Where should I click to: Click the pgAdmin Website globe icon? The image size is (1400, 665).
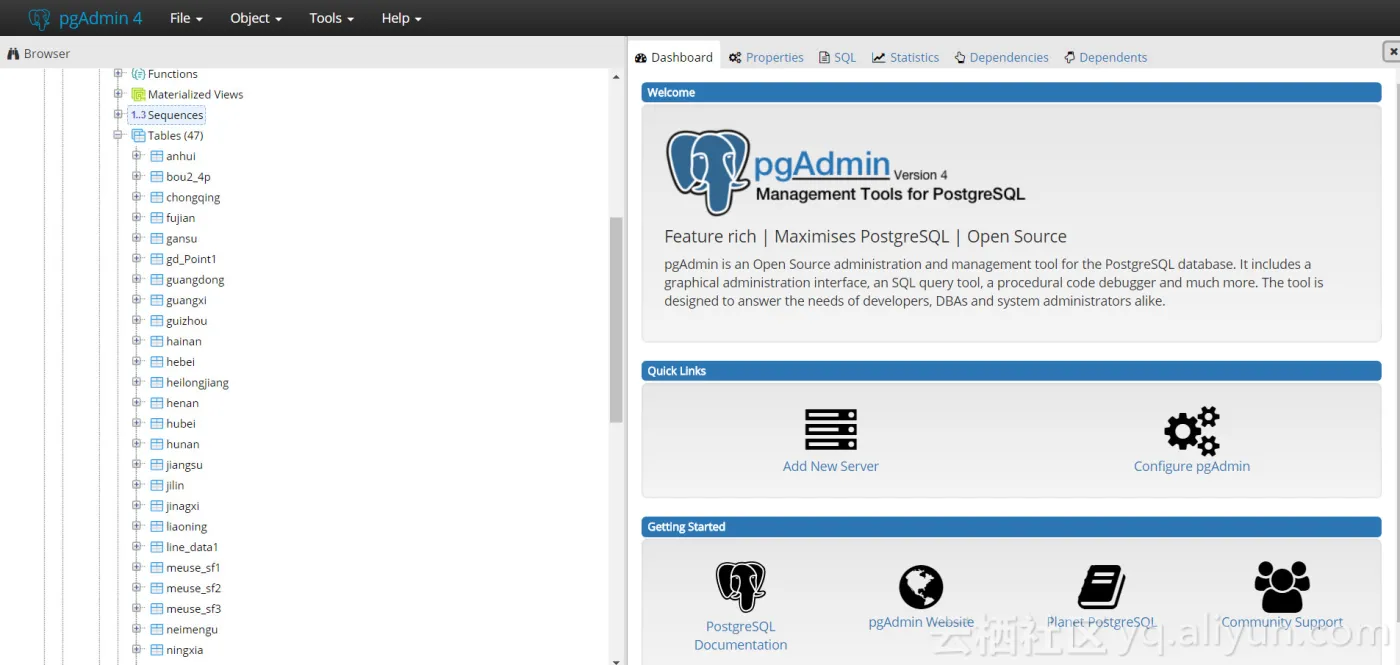click(920, 586)
